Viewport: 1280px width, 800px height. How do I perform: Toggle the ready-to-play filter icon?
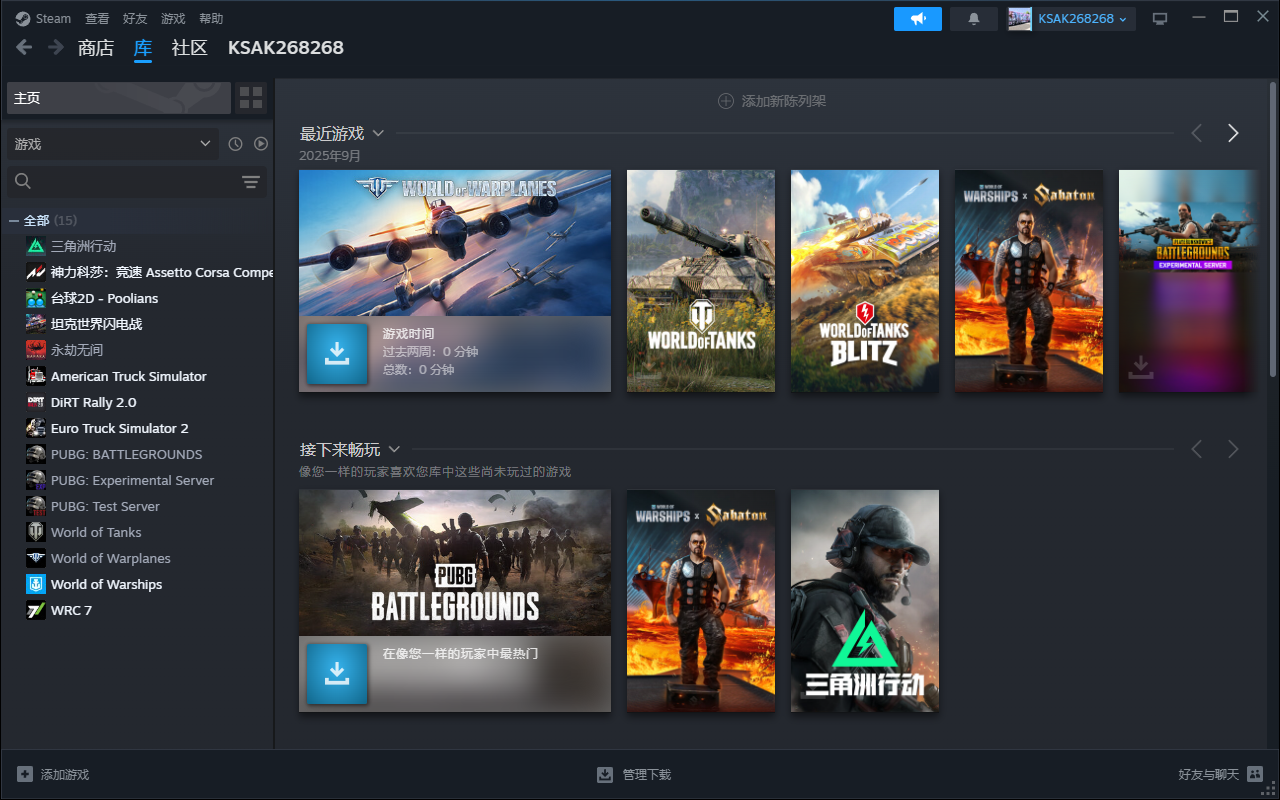261,144
